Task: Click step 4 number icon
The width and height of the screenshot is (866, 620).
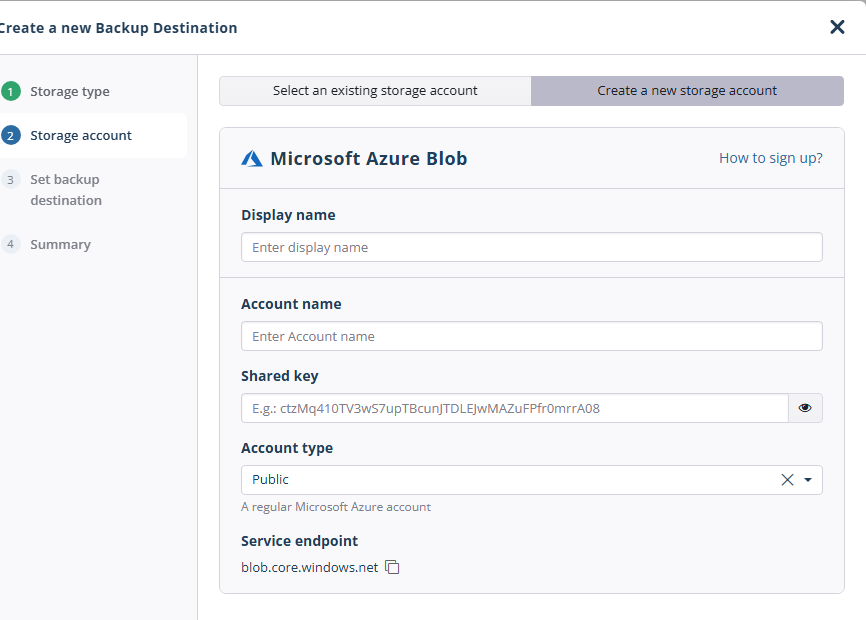Action: click(10, 244)
